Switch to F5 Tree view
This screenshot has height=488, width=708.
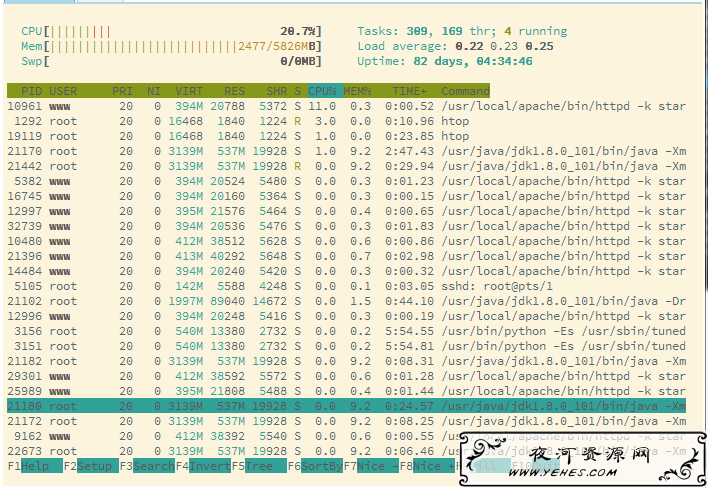259,466
